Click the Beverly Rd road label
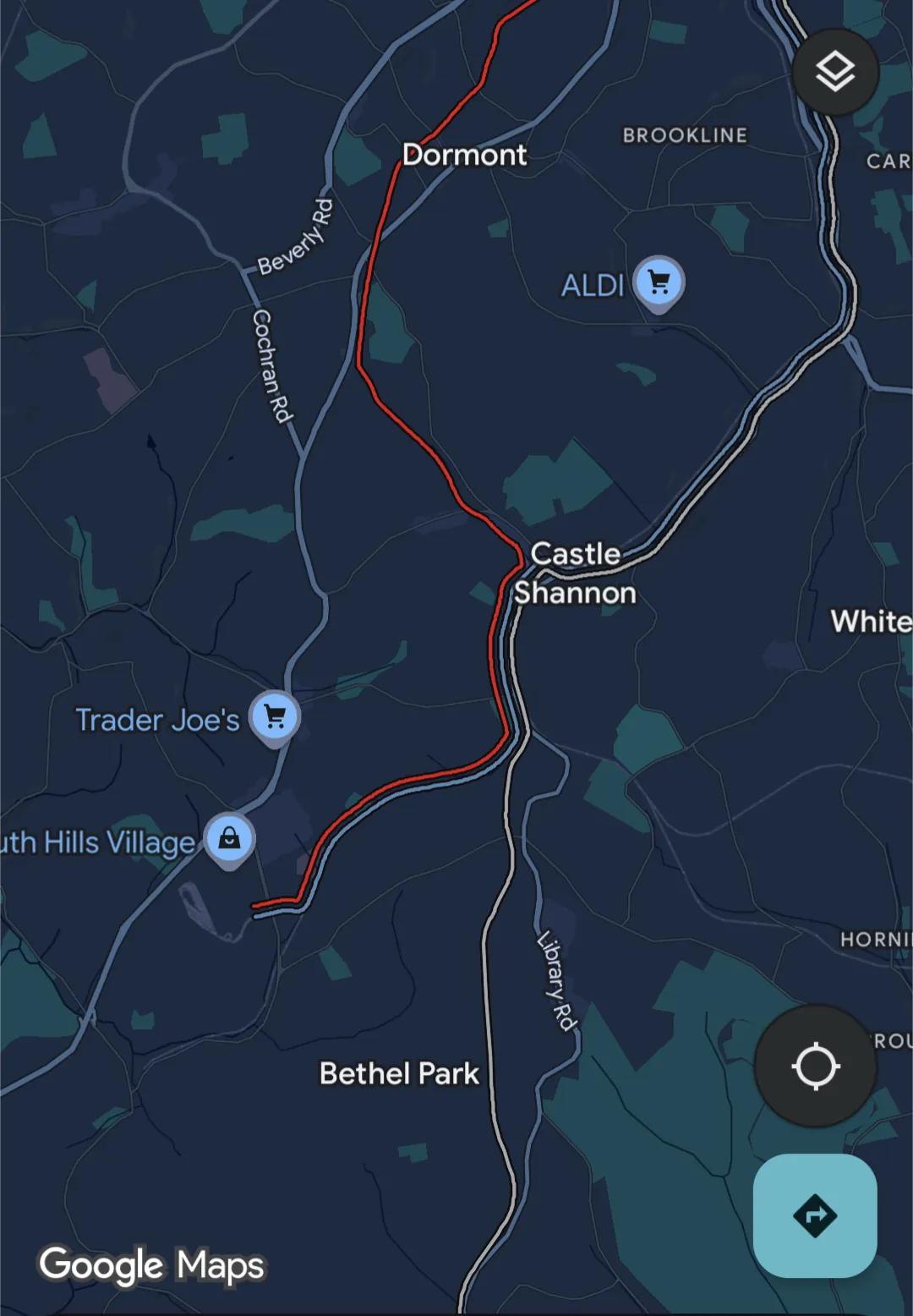The height and width of the screenshot is (1316, 913). point(296,238)
